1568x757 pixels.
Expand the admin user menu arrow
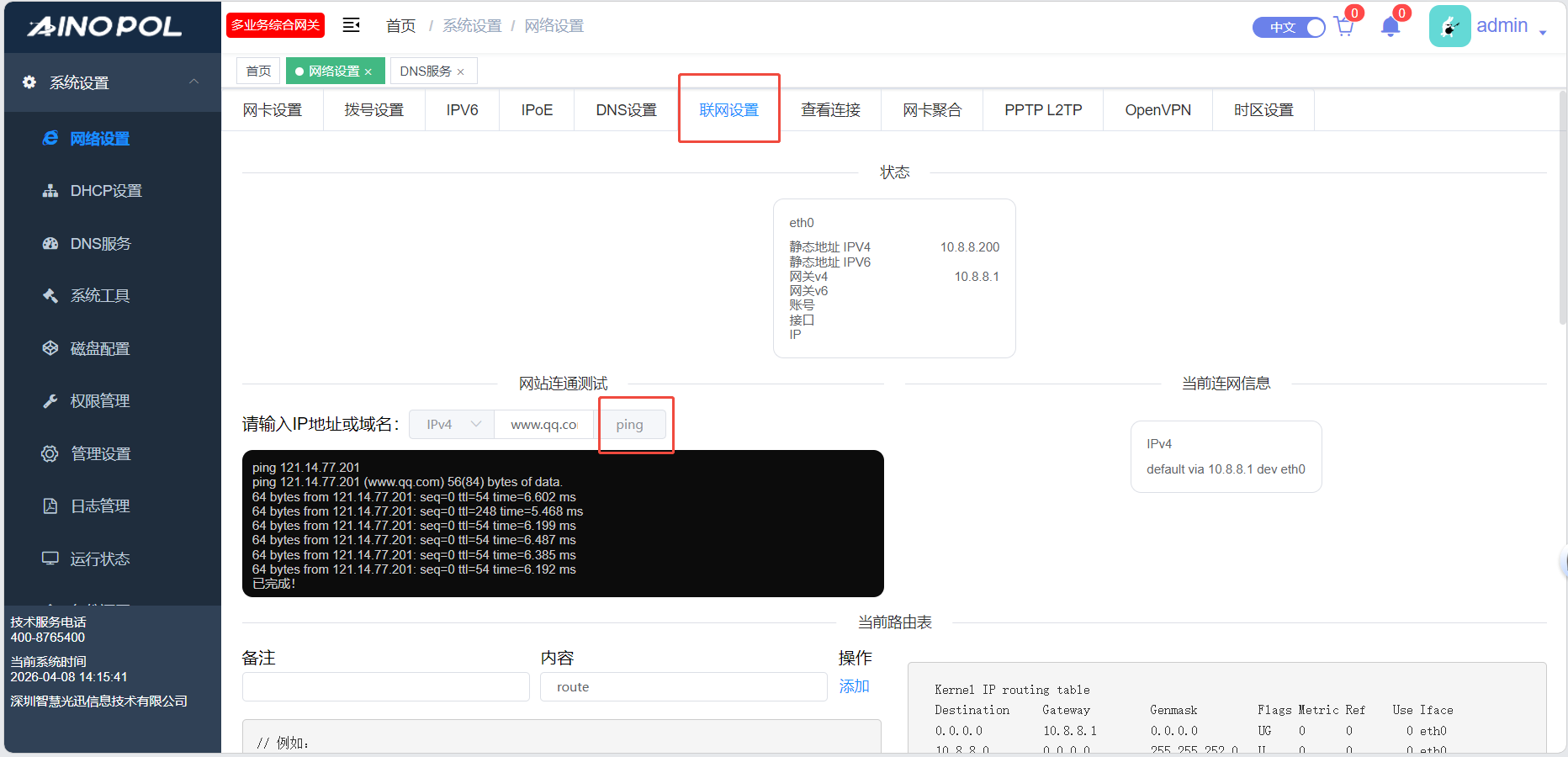(1543, 32)
